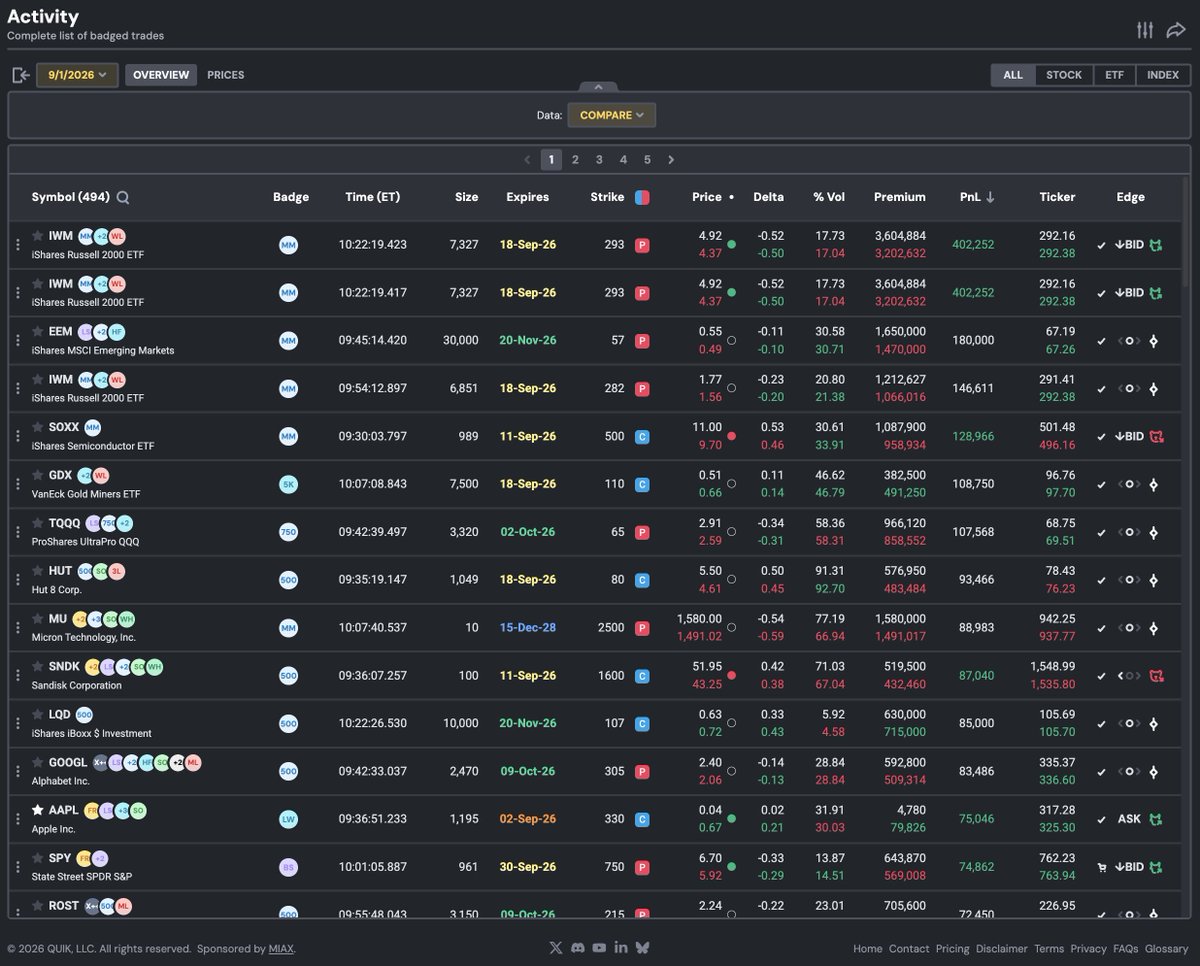Viewport: 1200px width, 966px height.
Task: Click red price dot in SOXX row
Action: point(731,436)
